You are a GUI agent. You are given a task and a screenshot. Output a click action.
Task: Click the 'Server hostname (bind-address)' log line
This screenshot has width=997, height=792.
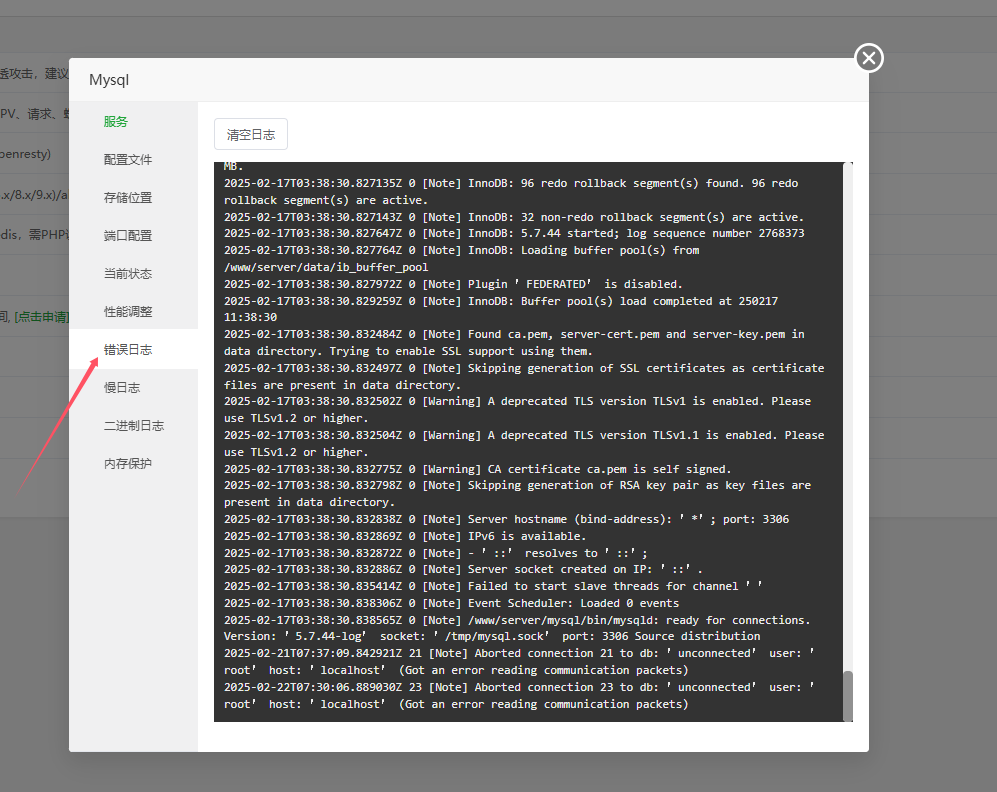click(x=506, y=519)
